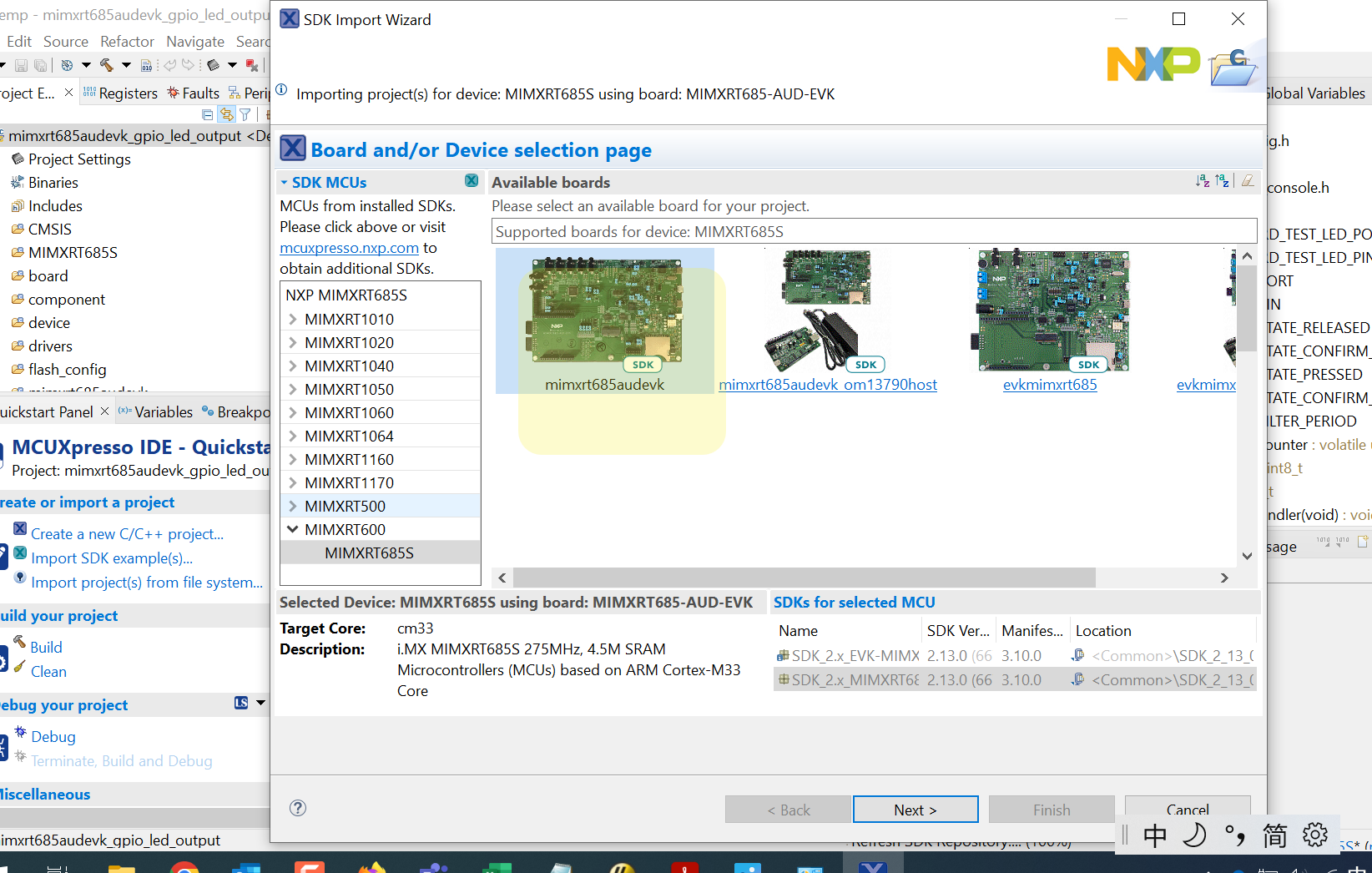Open the build dropdown next to the hammer

tap(126, 65)
